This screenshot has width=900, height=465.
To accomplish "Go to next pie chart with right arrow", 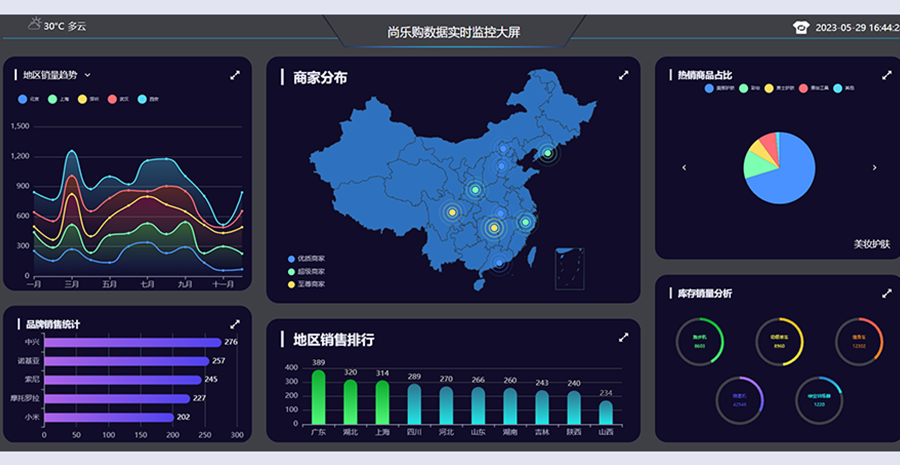I will [875, 168].
